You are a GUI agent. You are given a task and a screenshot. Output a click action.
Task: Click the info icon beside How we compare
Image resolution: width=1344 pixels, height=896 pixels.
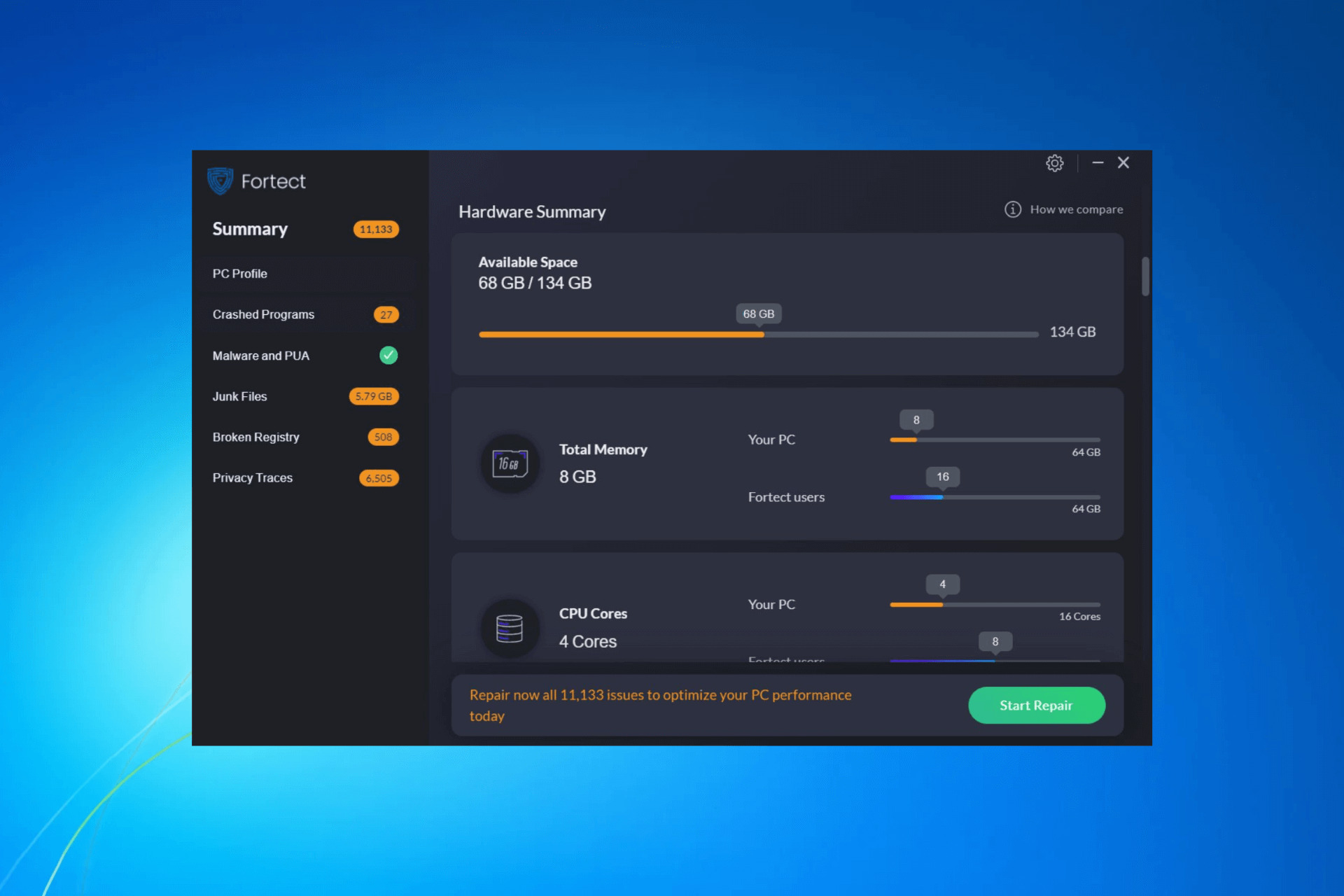[1012, 209]
